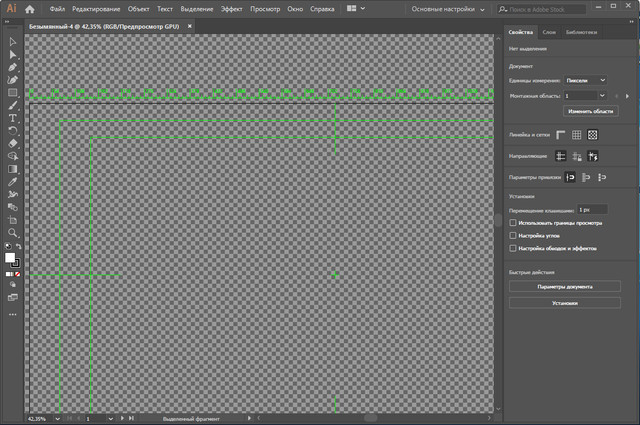Image resolution: width=640 pixels, height=425 pixels.
Task: Click the Adobe Stock search field
Action: (x=541, y=9)
